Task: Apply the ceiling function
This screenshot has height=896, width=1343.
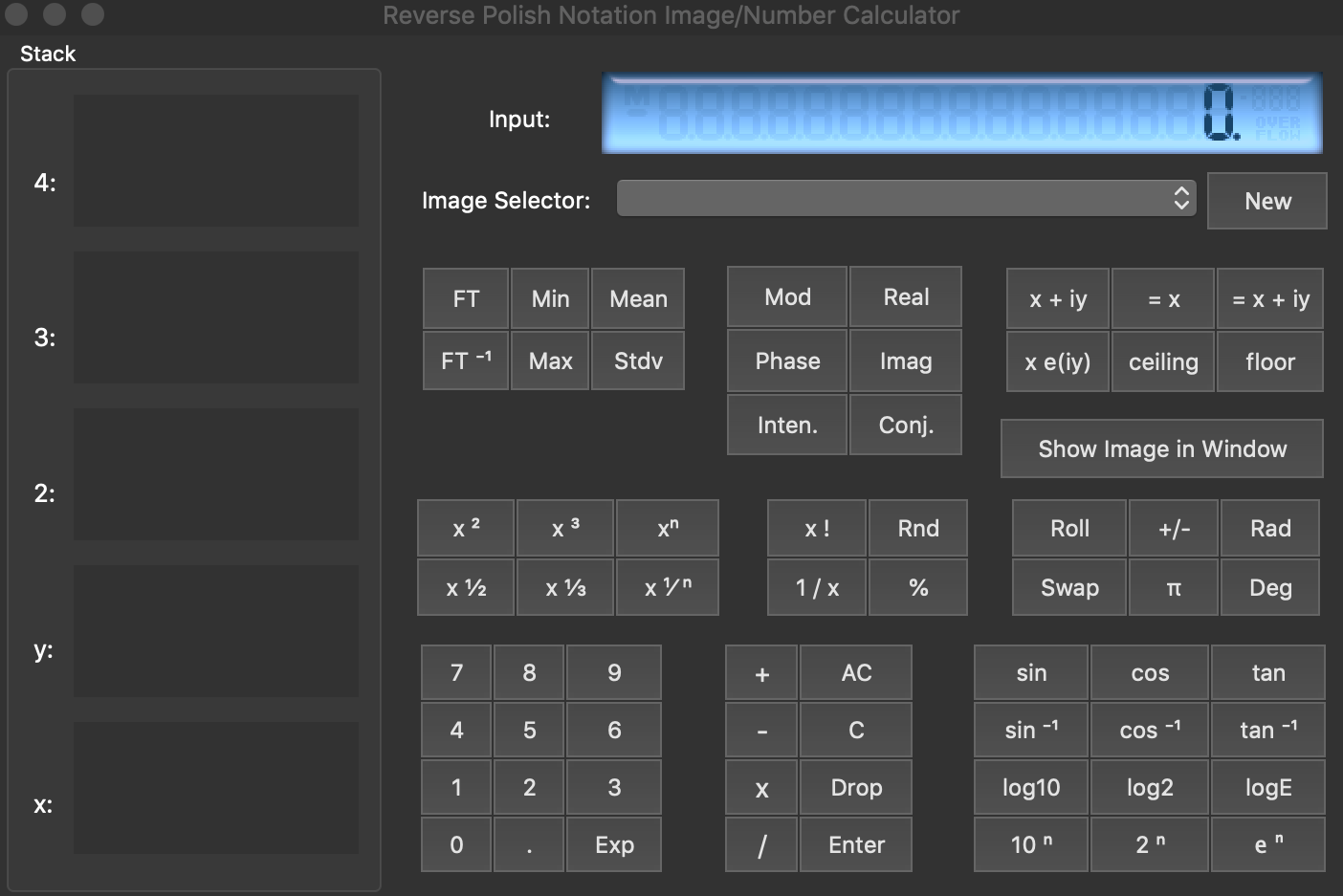Action: click(1163, 361)
